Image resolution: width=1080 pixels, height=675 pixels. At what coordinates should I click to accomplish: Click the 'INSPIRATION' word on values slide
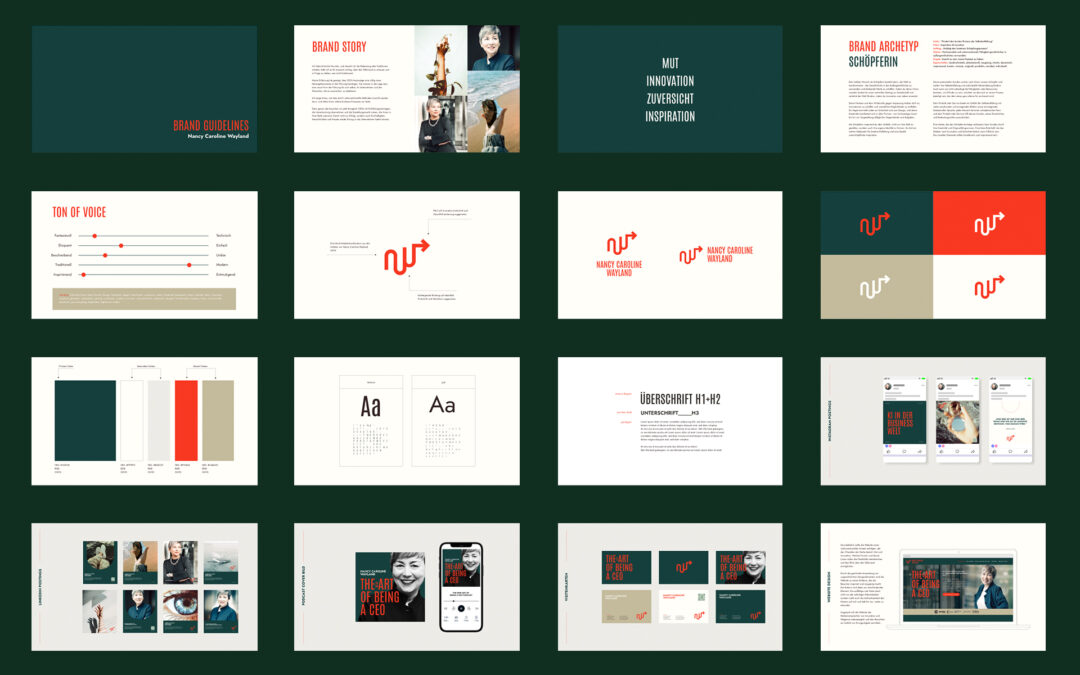tap(670, 116)
